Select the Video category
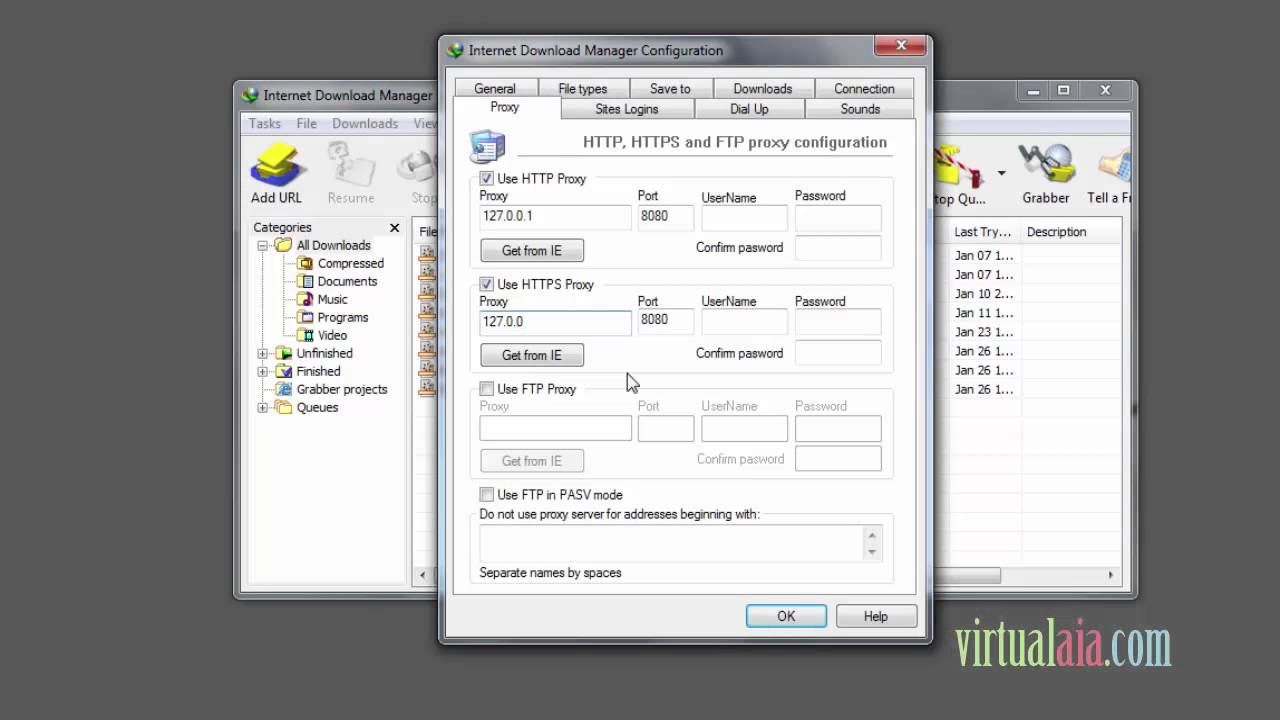The width and height of the screenshot is (1280, 720). 332,335
